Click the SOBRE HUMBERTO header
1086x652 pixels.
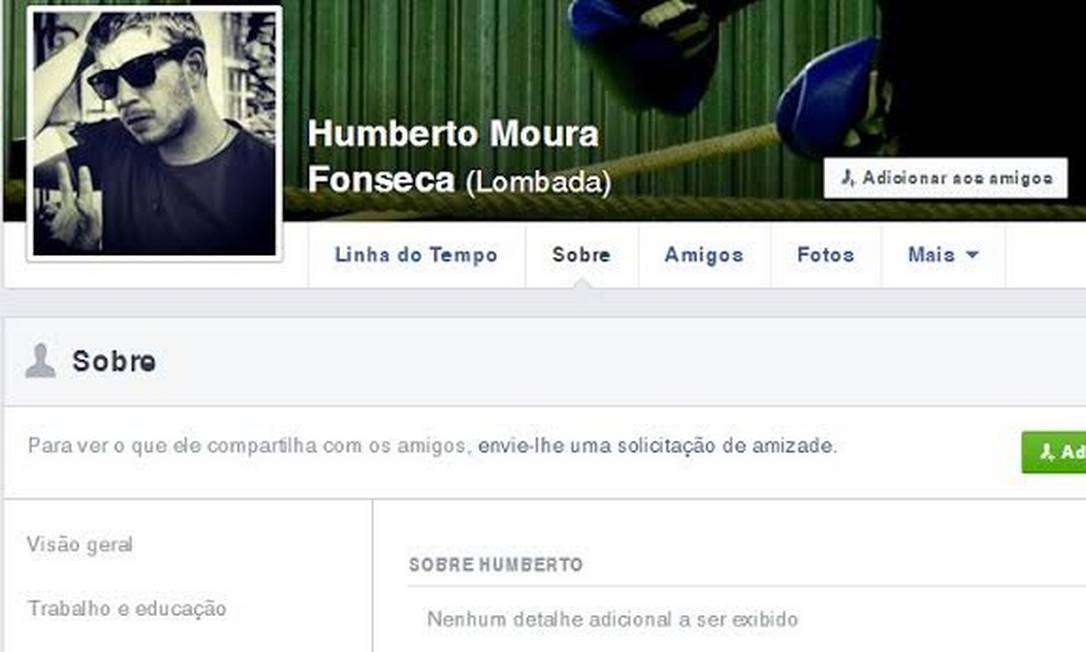[495, 565]
